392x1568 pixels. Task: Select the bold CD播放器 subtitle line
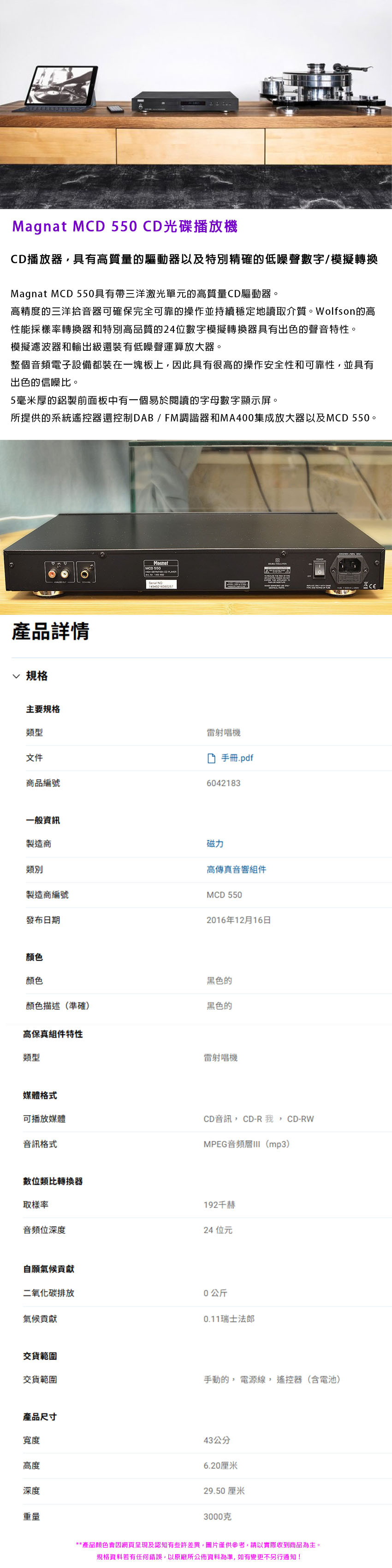[x=195, y=259]
